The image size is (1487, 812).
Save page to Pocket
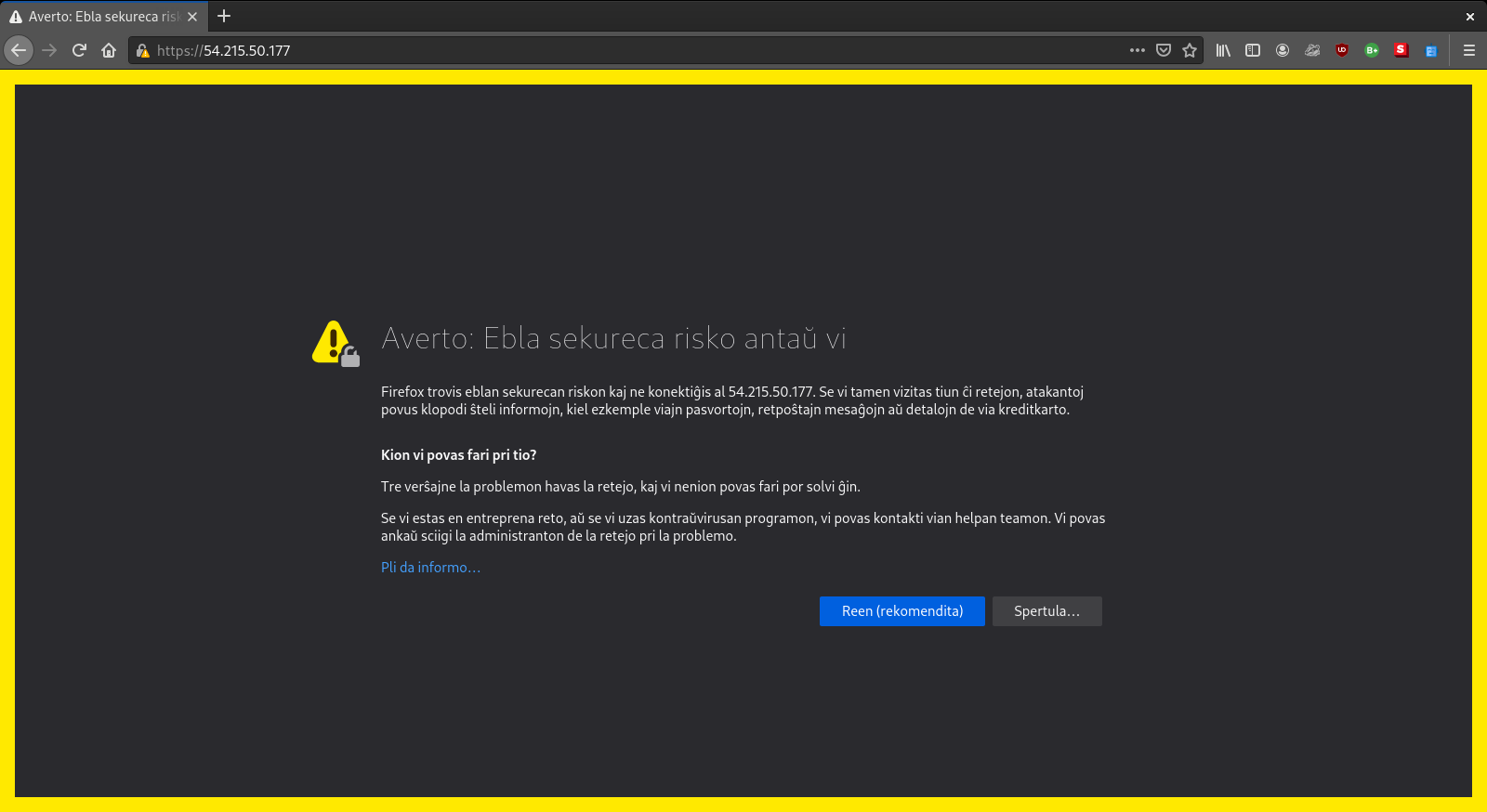click(x=1163, y=50)
